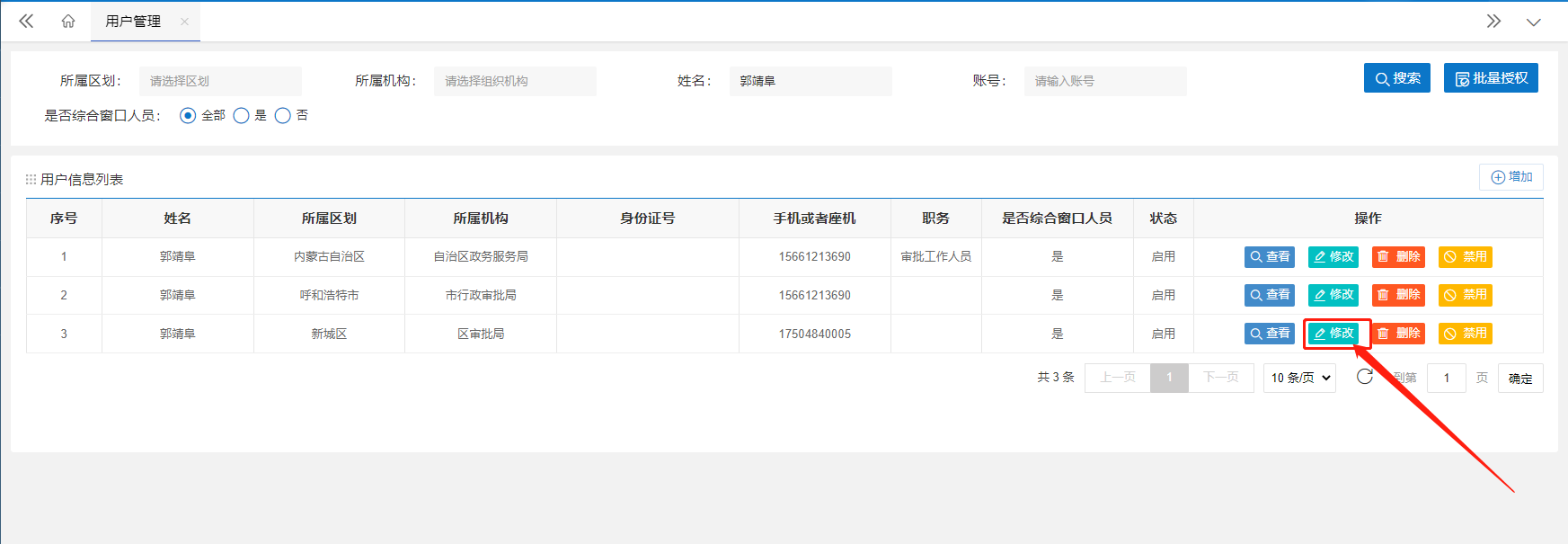This screenshot has height=544, width=1568.
Task: Click the home icon in tab bar
Action: [68, 22]
